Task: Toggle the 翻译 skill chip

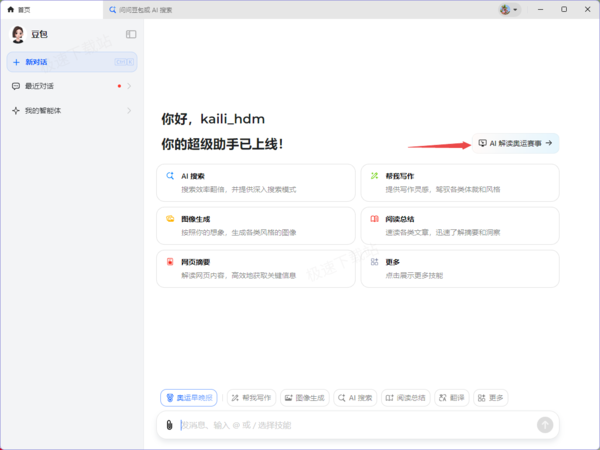Action: point(452,398)
